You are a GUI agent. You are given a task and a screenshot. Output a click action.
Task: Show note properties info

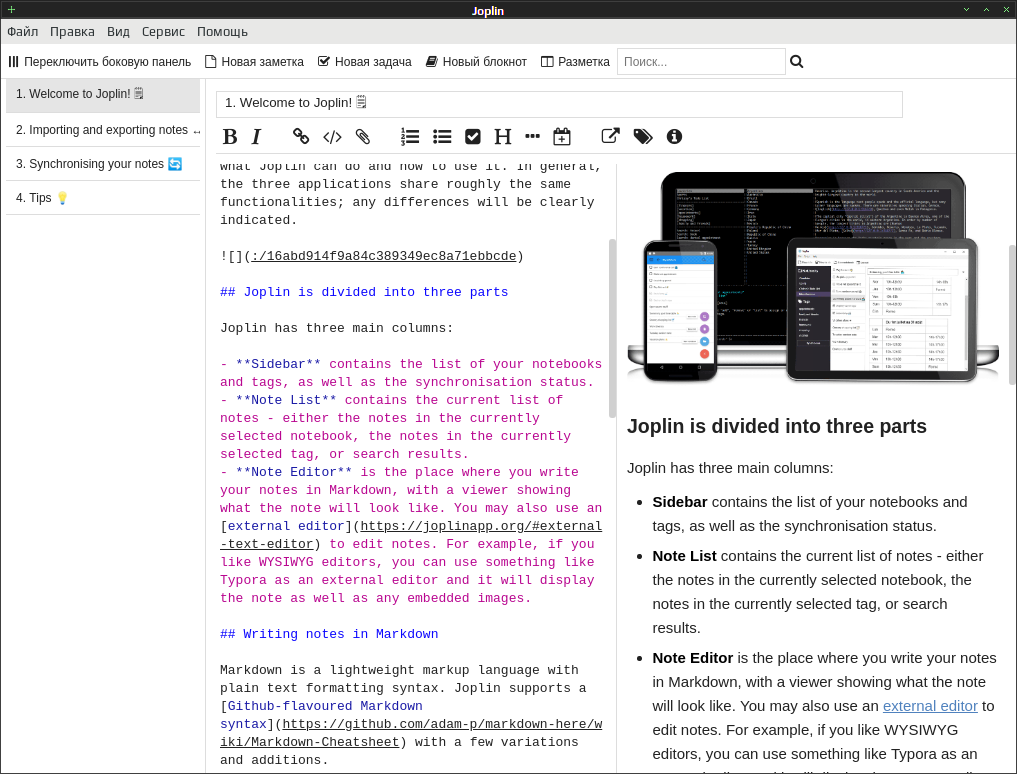pyautogui.click(x=675, y=136)
